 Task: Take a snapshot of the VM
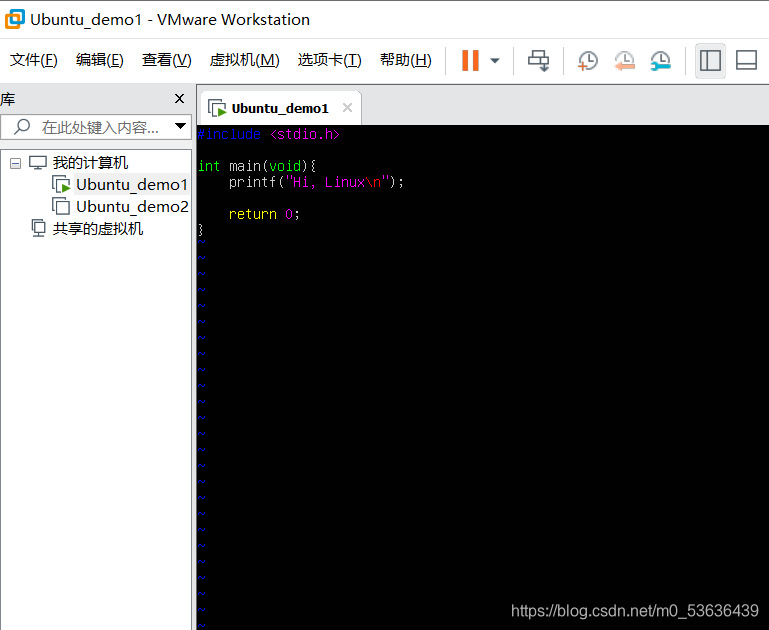point(588,61)
